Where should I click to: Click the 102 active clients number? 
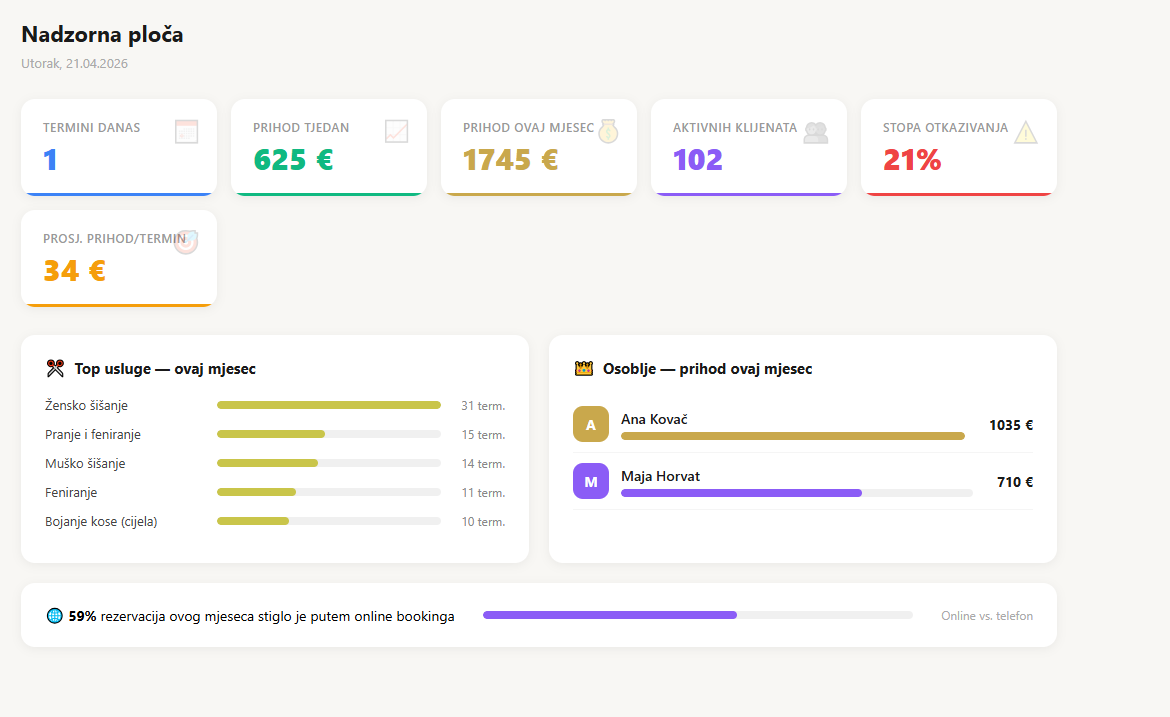tap(698, 160)
